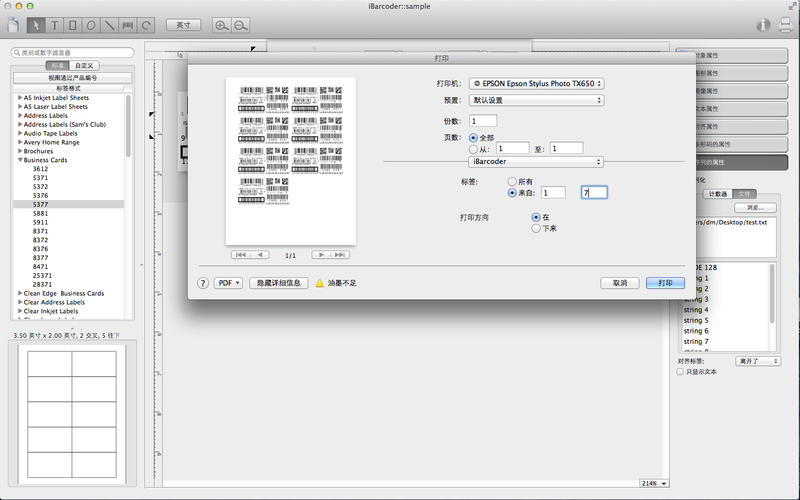This screenshot has width=800, height=500.
Task: Switch to 文件 tab in right panel
Action: point(744,194)
